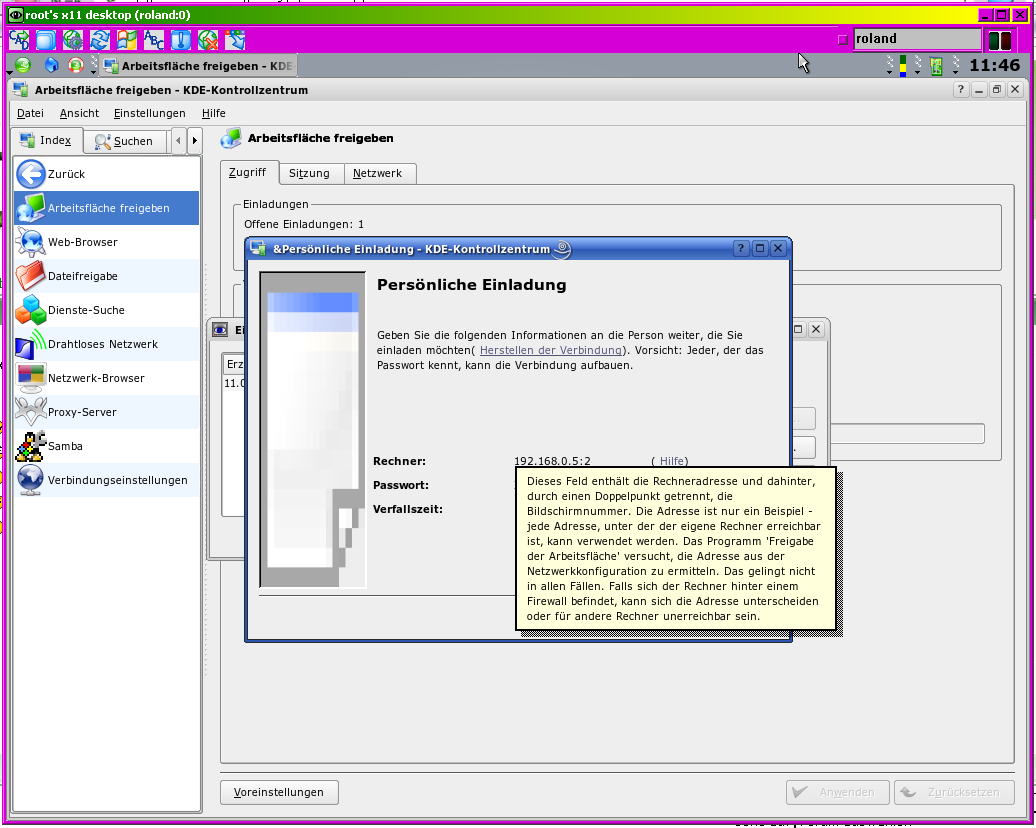Open the Ctrl-Alt-Del (CAD) toolbar icon
1036x828 pixels.
19,40
